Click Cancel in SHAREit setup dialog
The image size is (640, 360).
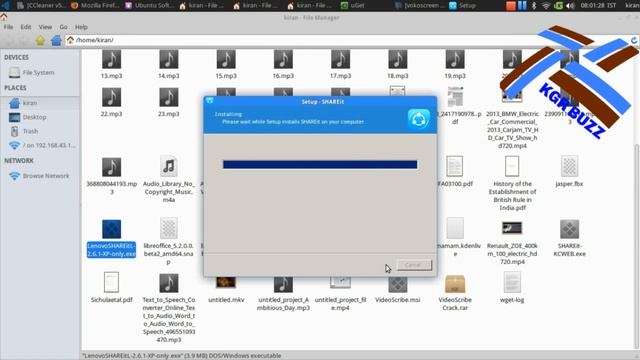[x=414, y=265]
